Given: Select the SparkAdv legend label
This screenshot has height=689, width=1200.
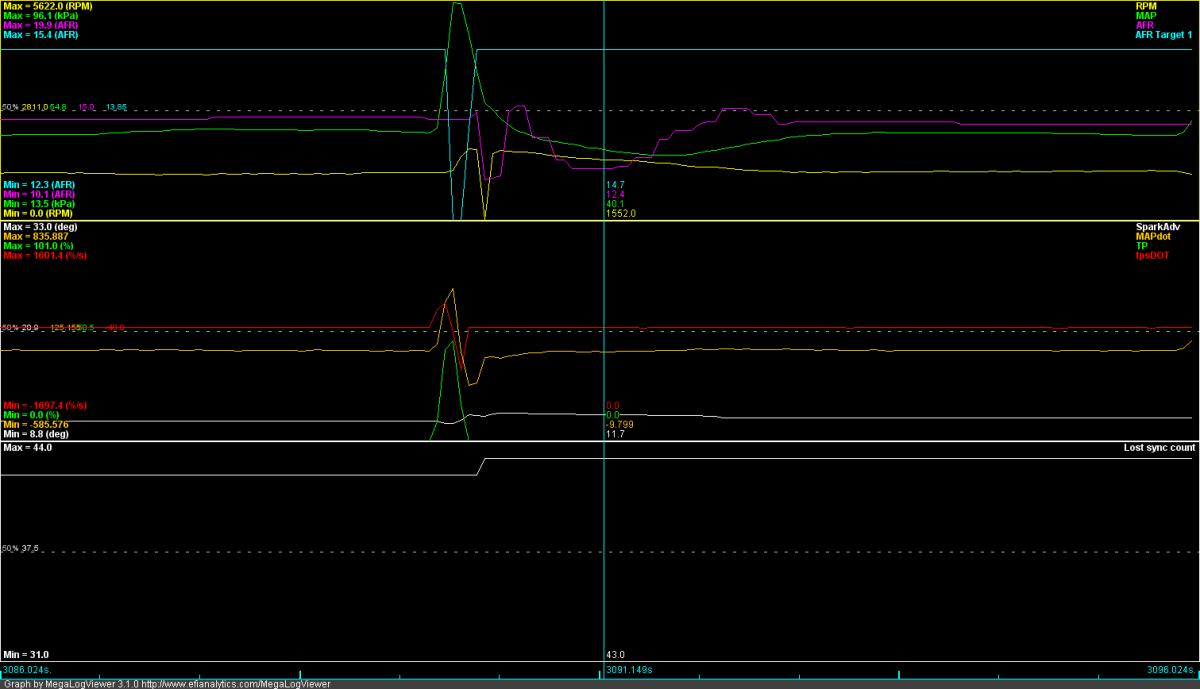Looking at the screenshot, I should coord(1171,227).
